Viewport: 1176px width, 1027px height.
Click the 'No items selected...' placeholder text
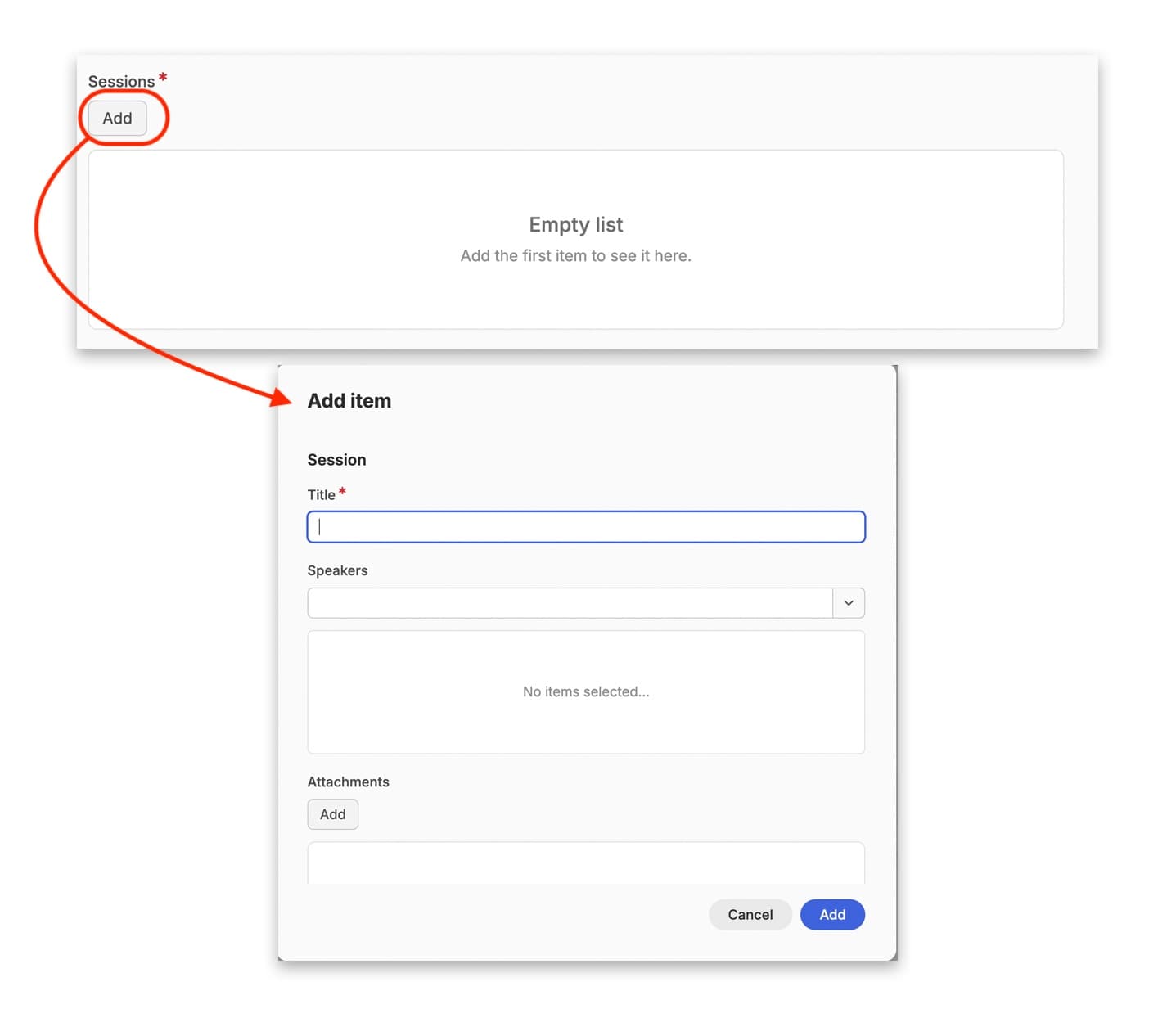[585, 691]
